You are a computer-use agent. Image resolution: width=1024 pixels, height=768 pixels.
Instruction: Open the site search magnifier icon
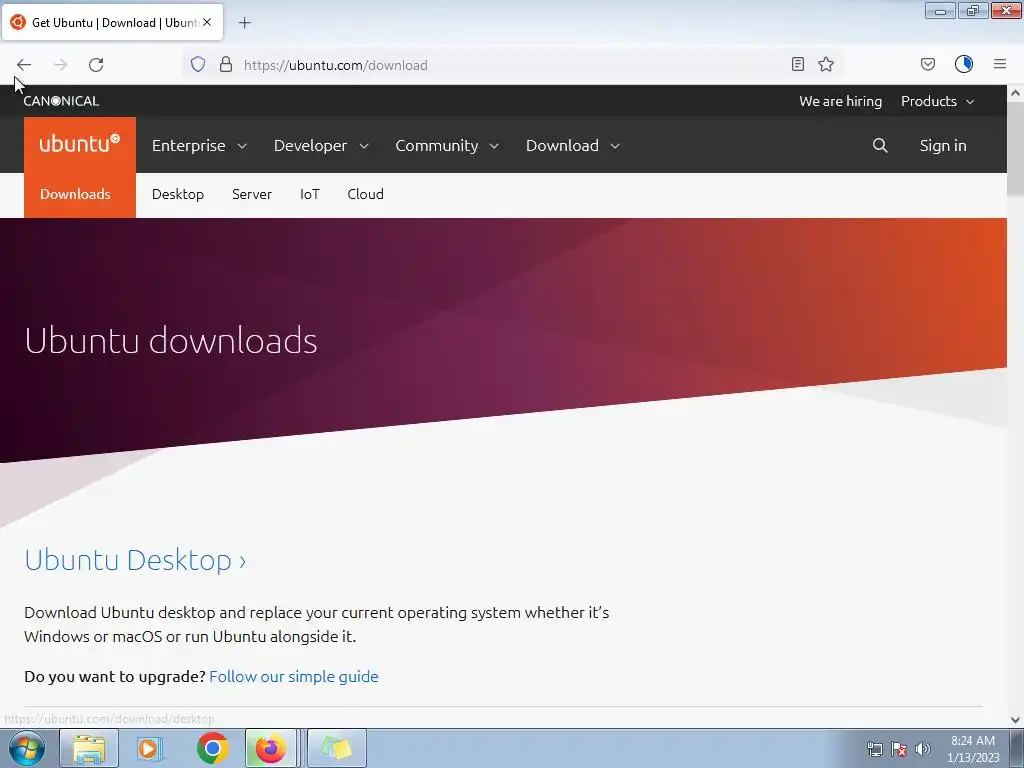pyautogui.click(x=880, y=145)
